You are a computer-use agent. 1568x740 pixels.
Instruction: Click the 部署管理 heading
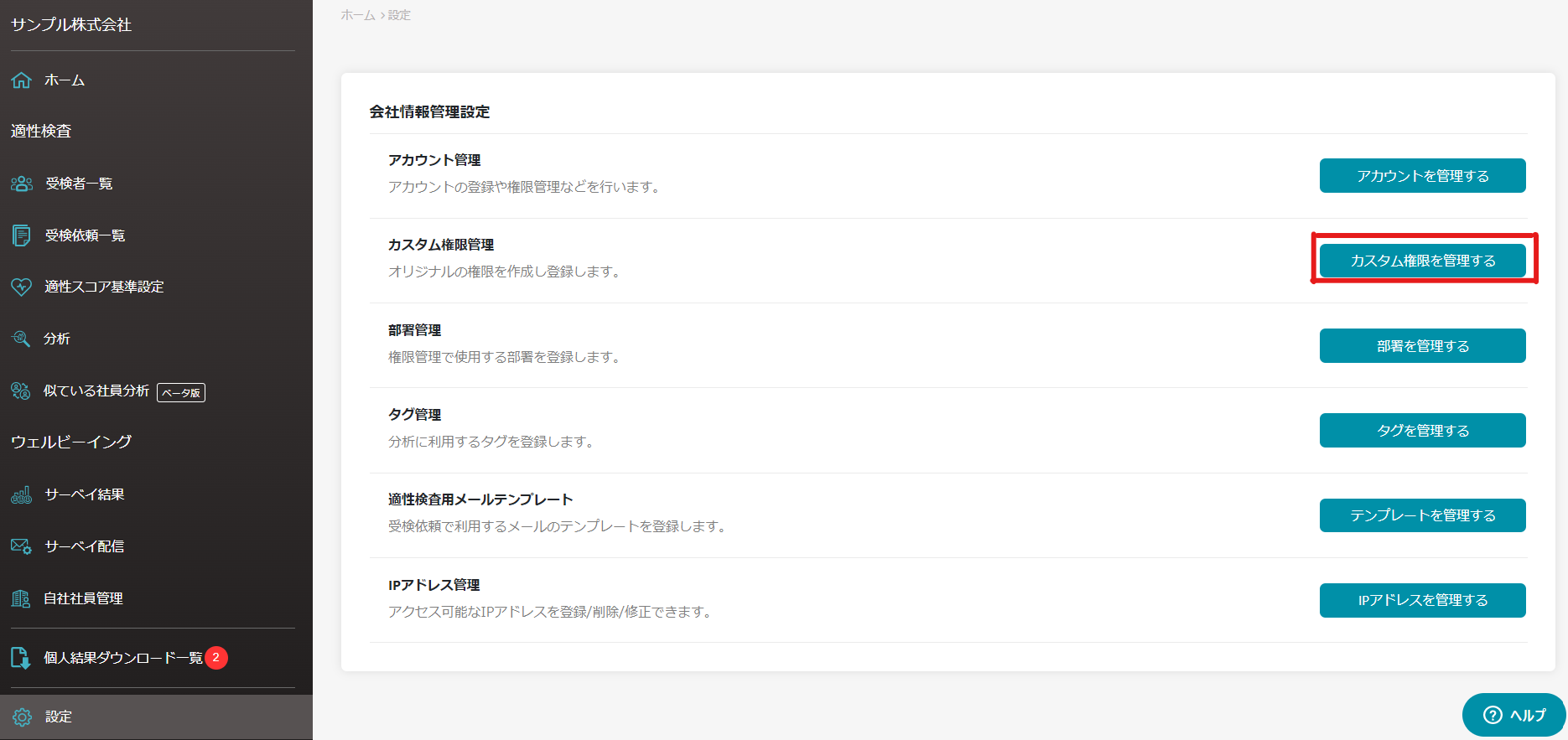tap(414, 330)
